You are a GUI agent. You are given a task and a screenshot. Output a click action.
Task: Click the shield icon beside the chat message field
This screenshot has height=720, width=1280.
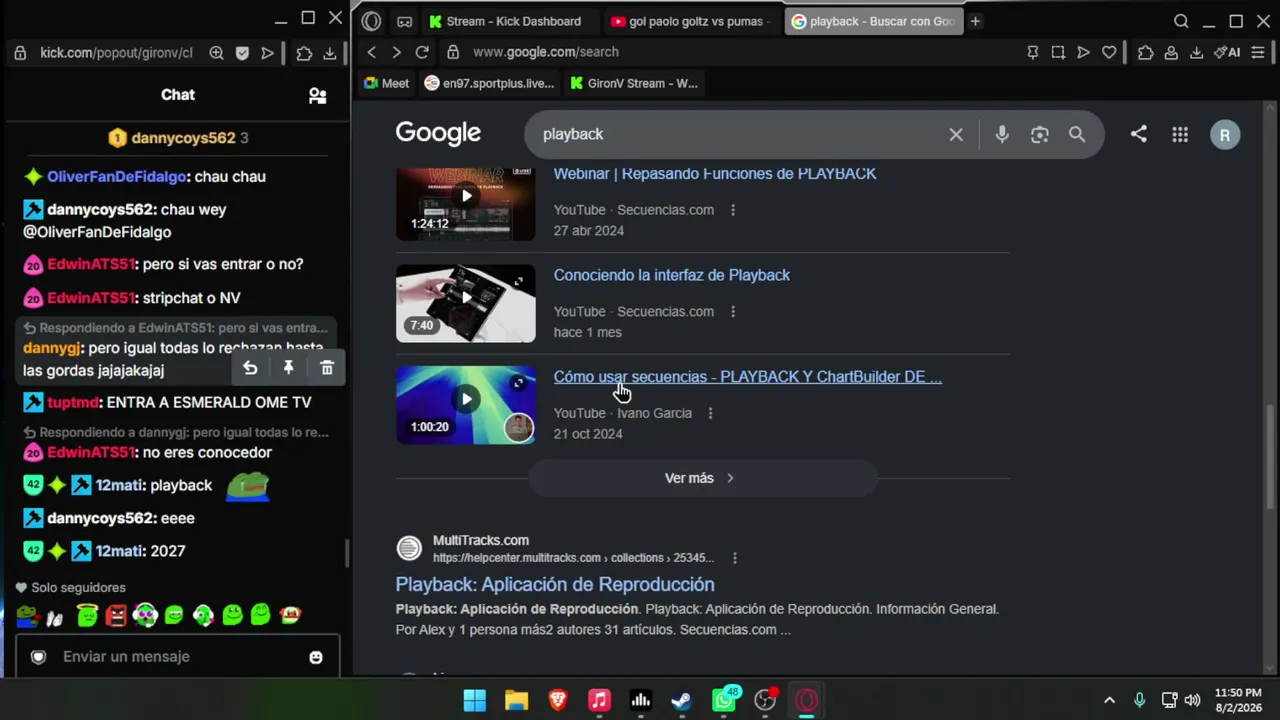pos(38,657)
